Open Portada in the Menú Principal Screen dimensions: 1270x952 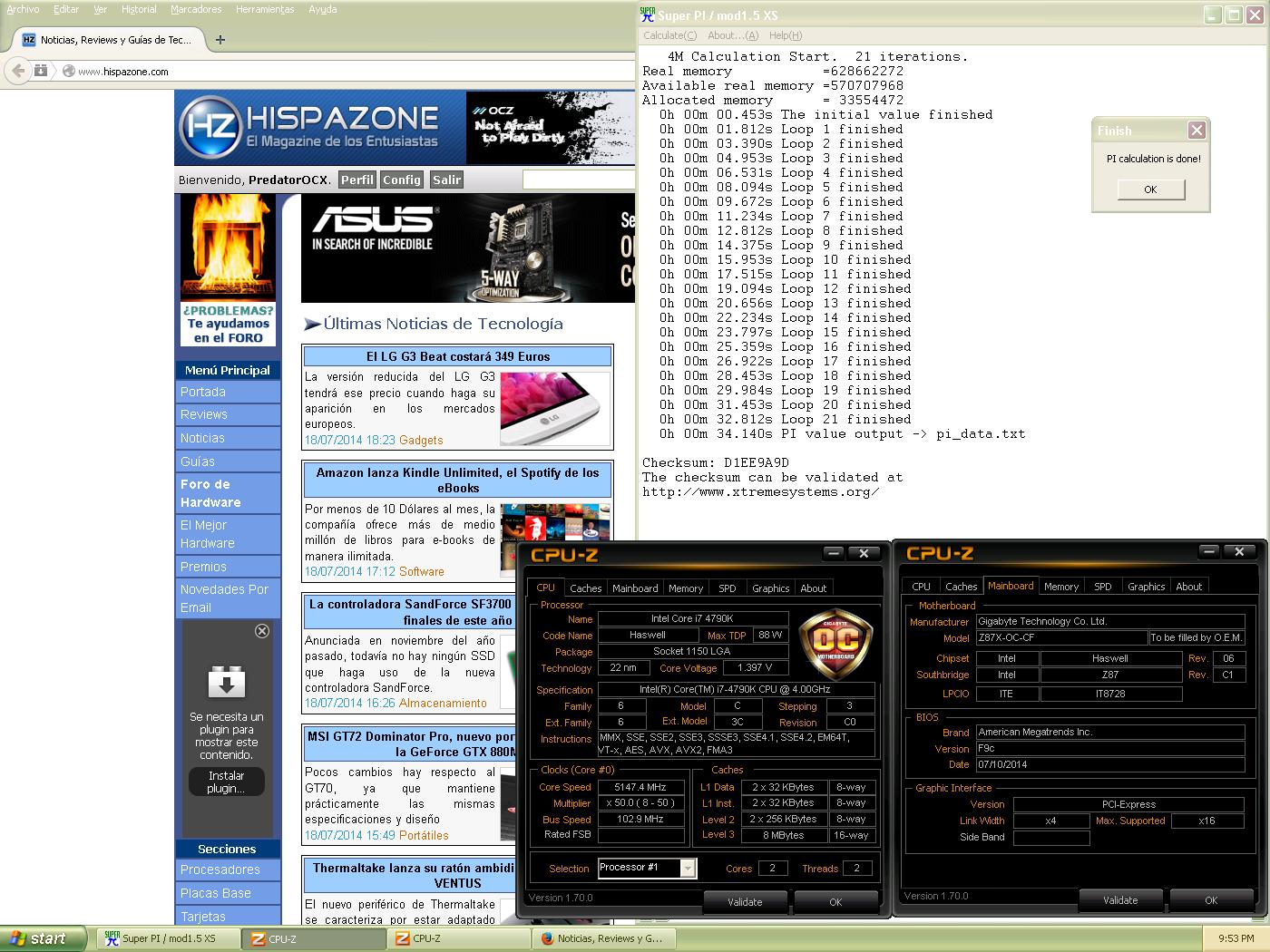[x=228, y=392]
